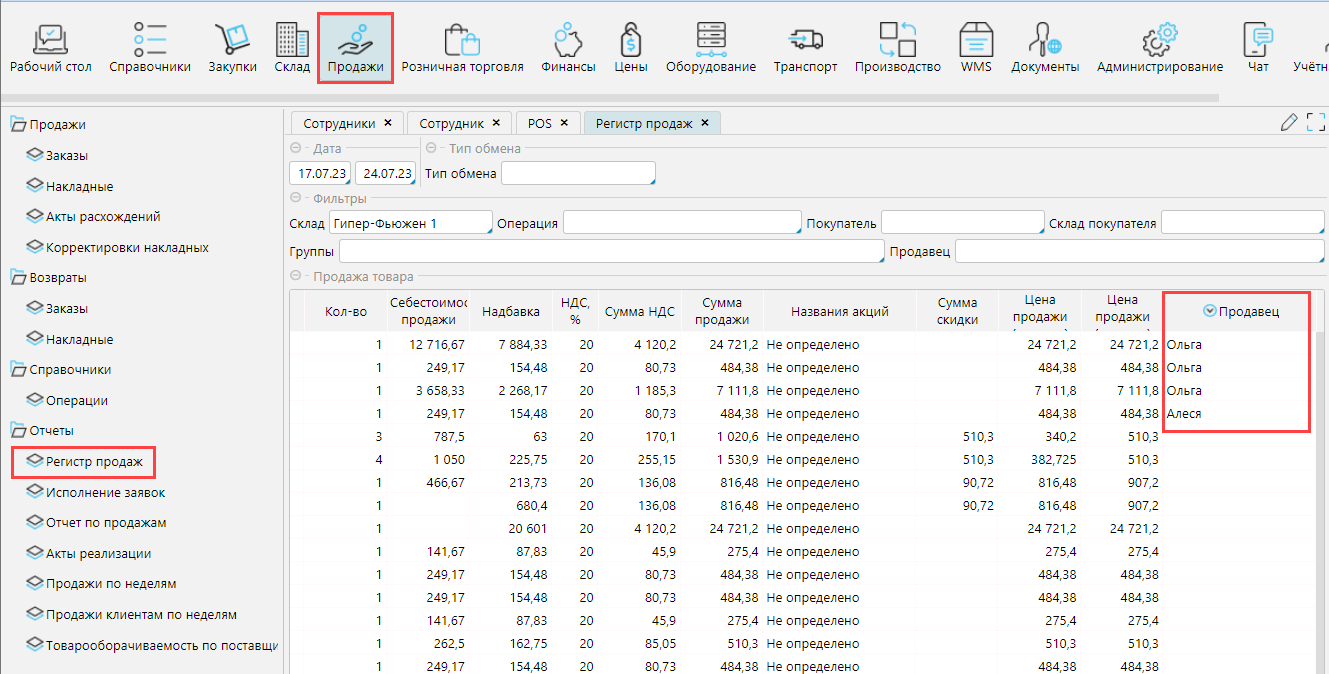This screenshot has height=674, width=1329.
Task: Open the Закупки shopping cart module
Action: (x=232, y=47)
